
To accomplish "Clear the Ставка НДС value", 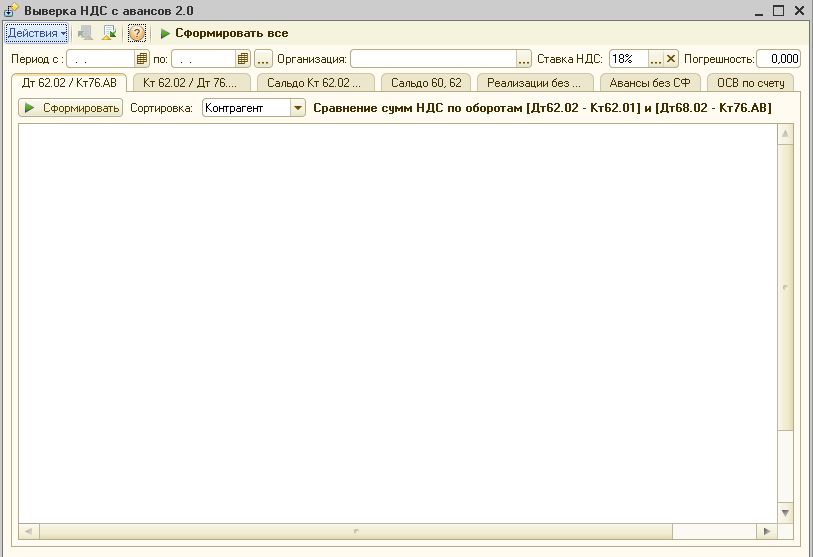I will 671,59.
